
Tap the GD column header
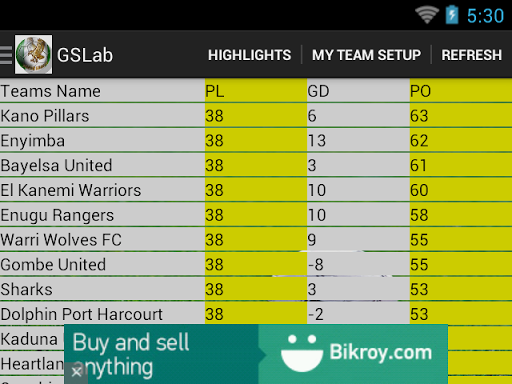318,91
